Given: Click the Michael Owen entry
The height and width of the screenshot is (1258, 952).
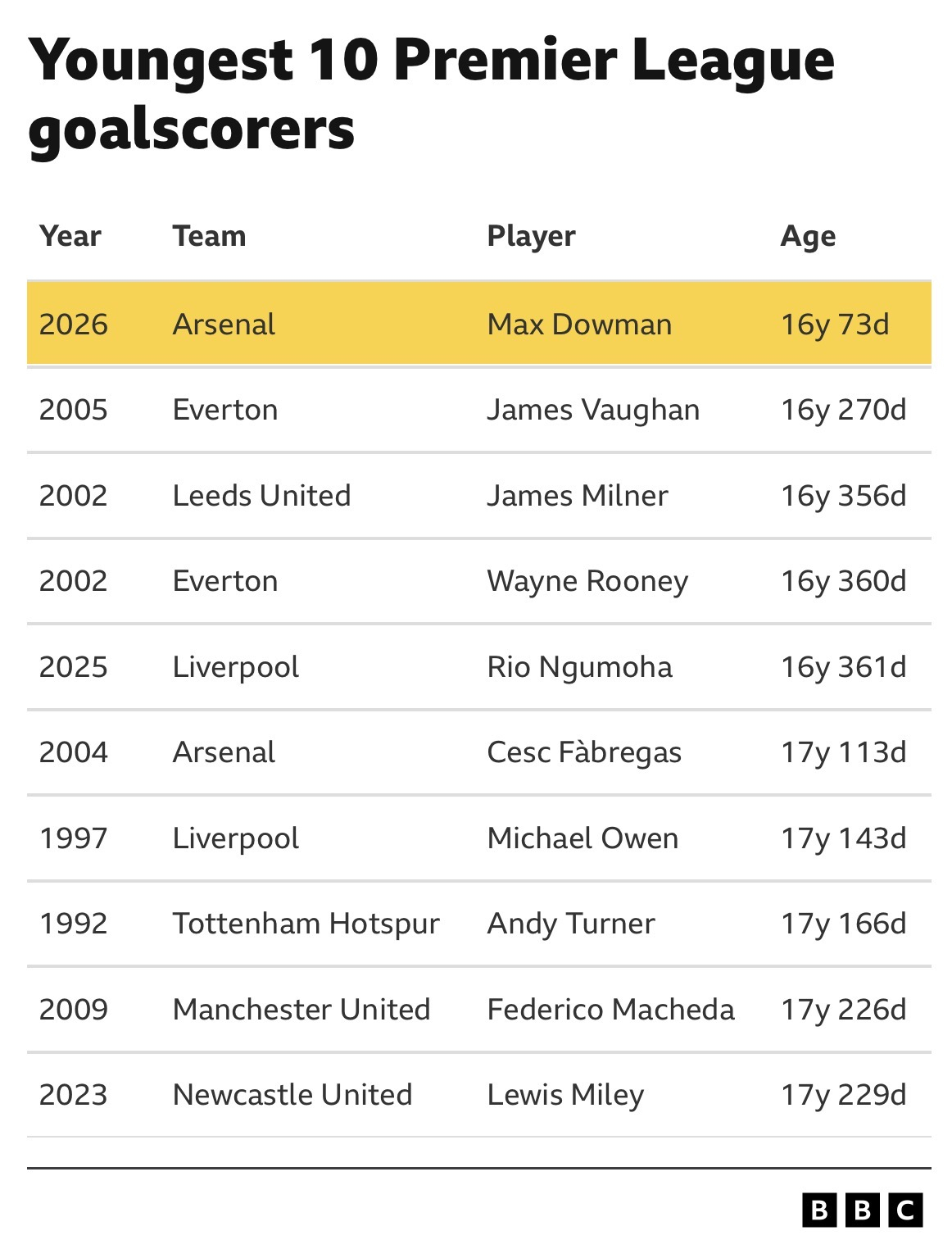Looking at the screenshot, I should coord(583,838).
